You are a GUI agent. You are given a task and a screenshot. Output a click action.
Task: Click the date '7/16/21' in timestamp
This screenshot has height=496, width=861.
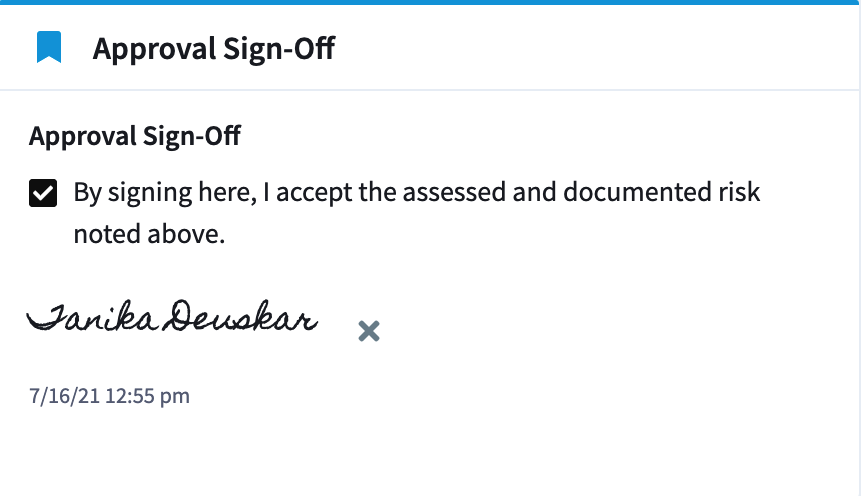click(x=64, y=396)
